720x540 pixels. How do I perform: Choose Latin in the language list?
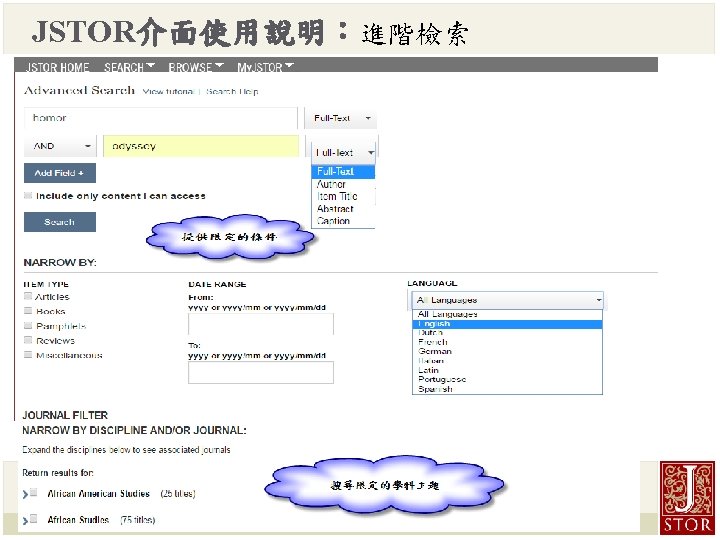pos(507,370)
